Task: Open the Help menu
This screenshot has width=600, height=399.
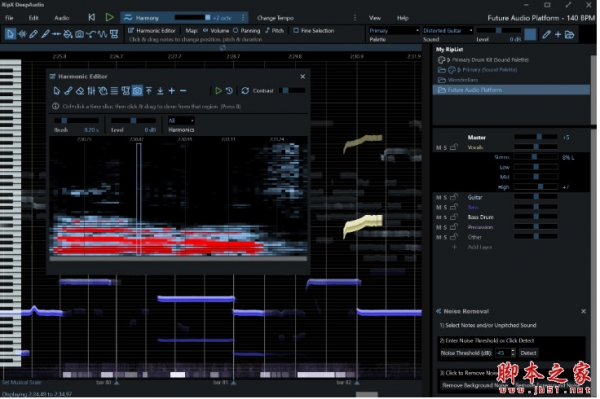Action: click(404, 18)
